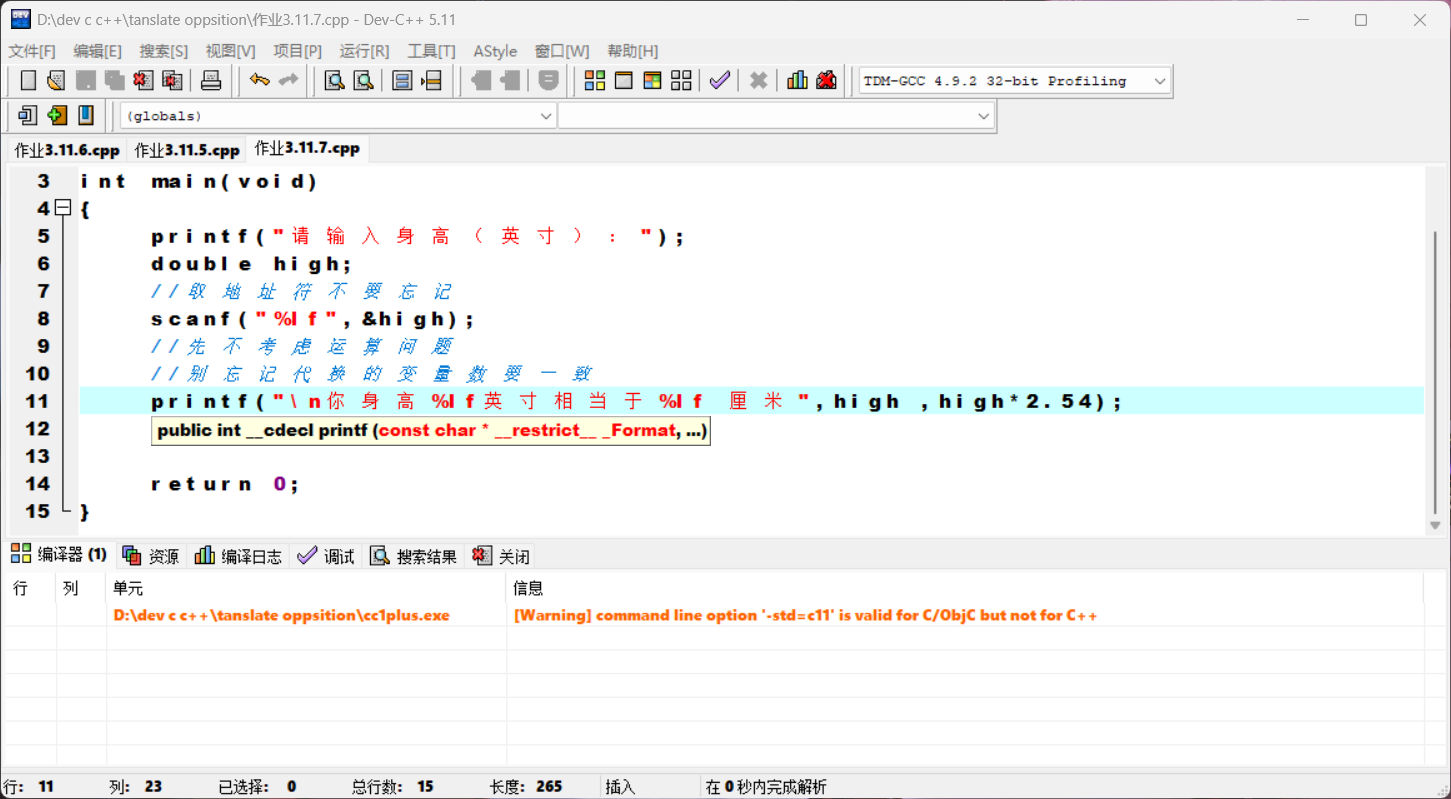Click the 行 column header
This screenshot has width=1451, height=799.
(28, 588)
